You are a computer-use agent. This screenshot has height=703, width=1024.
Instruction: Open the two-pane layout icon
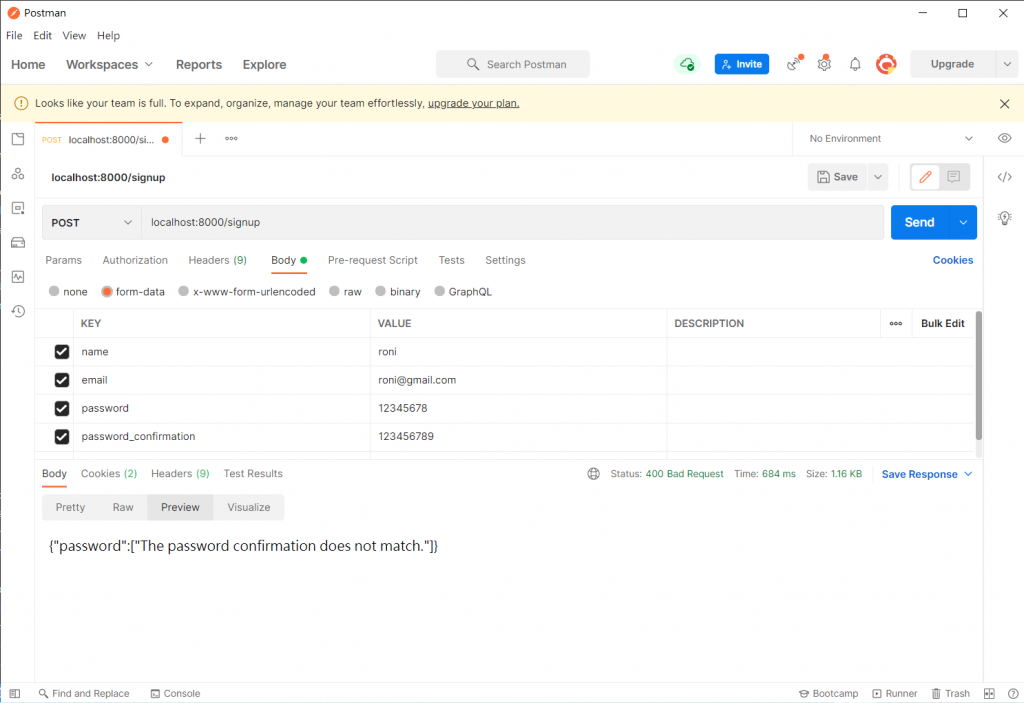[989, 693]
